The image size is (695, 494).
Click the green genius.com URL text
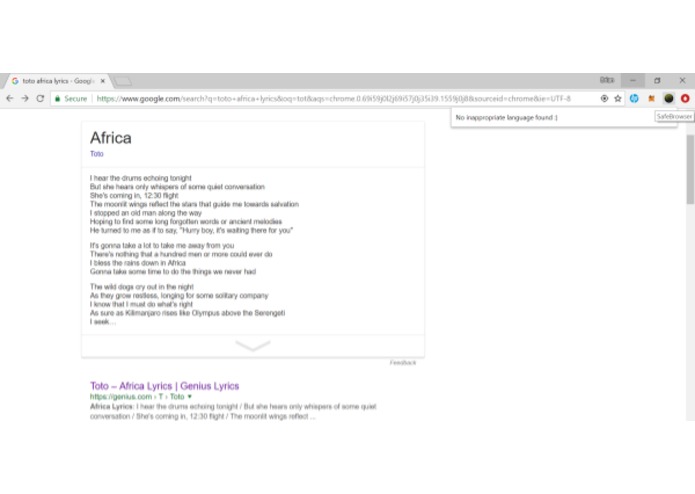pyautogui.click(x=137, y=397)
